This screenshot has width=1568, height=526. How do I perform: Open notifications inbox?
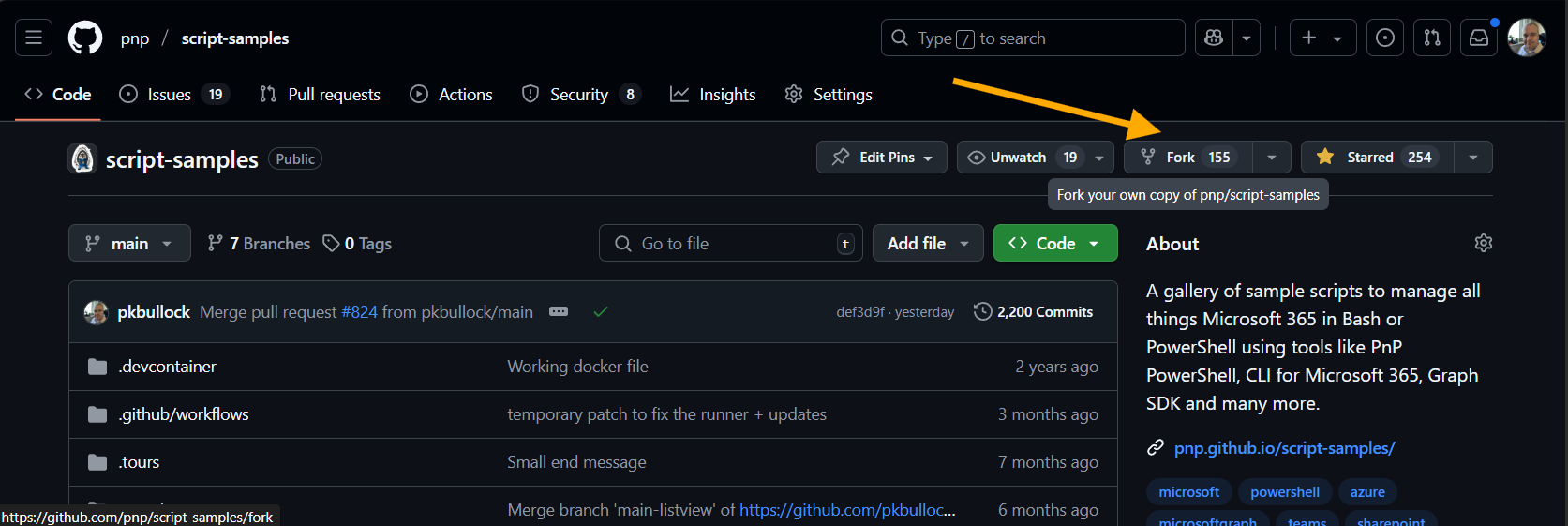coord(1479,38)
